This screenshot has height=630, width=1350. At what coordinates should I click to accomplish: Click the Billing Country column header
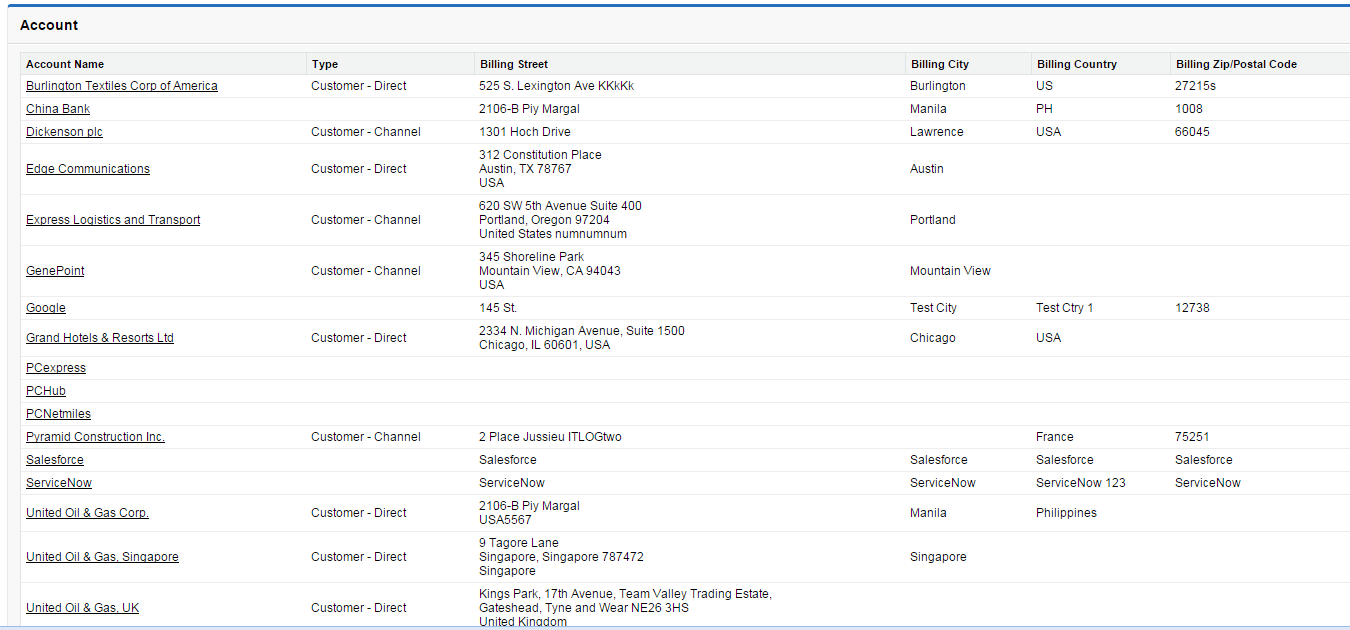click(1076, 64)
